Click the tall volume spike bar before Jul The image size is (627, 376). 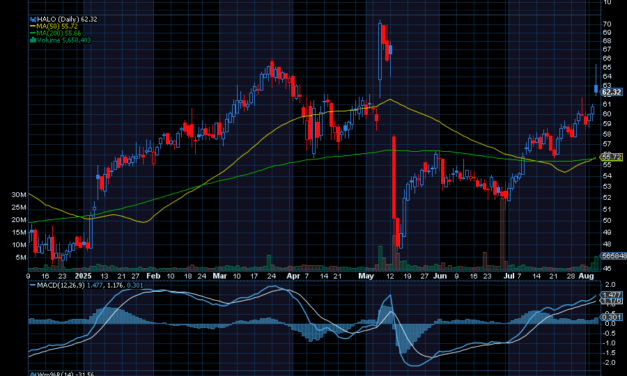tap(502, 234)
